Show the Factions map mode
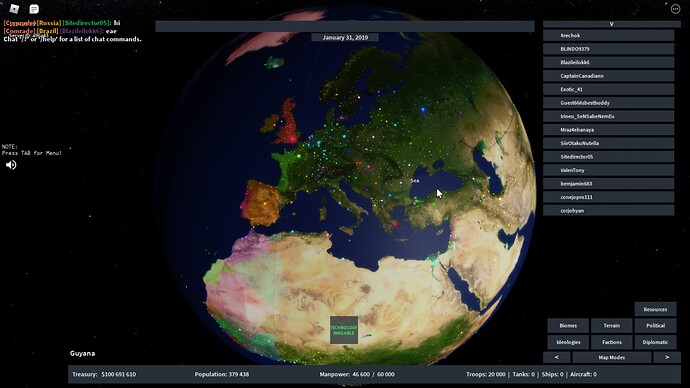Screen dimensions: 690x388 [x=612, y=342]
